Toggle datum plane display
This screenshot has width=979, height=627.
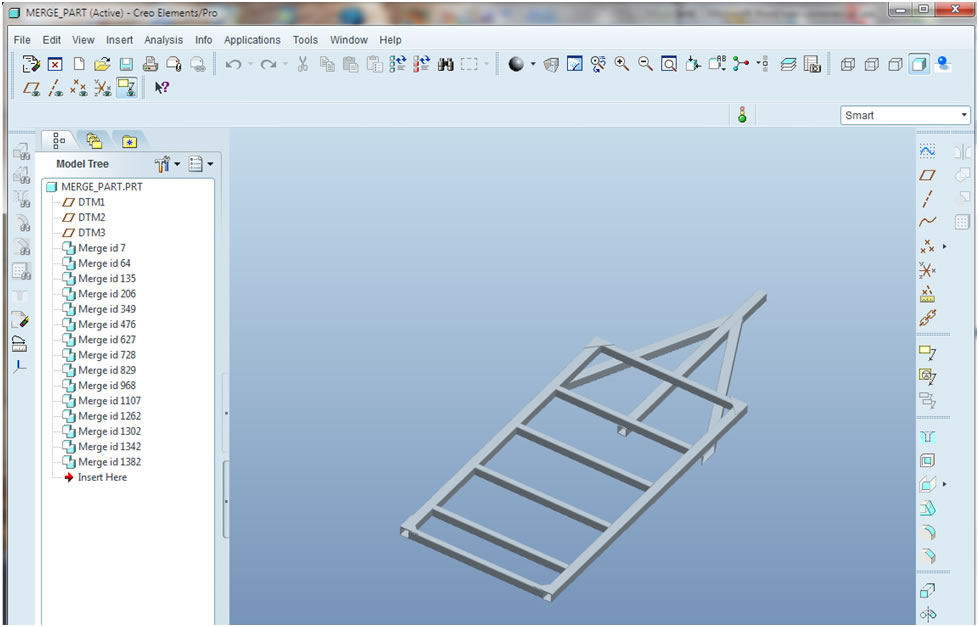pyautogui.click(x=31, y=88)
